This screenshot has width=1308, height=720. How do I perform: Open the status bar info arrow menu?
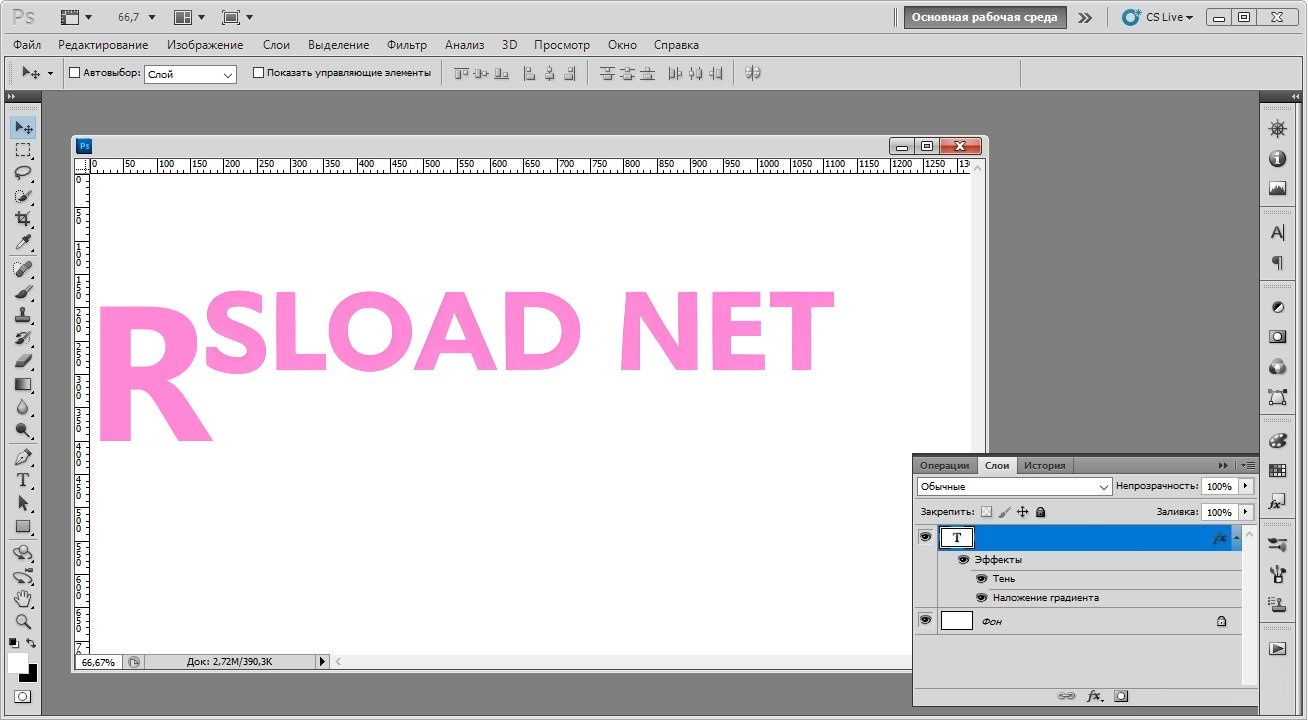pyautogui.click(x=322, y=661)
